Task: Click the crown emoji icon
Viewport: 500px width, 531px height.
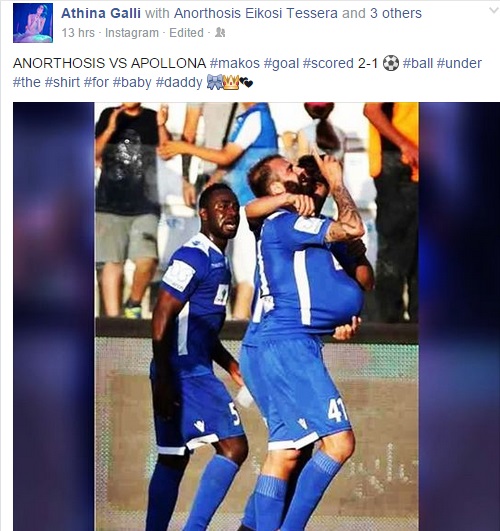Action: pos(231,83)
